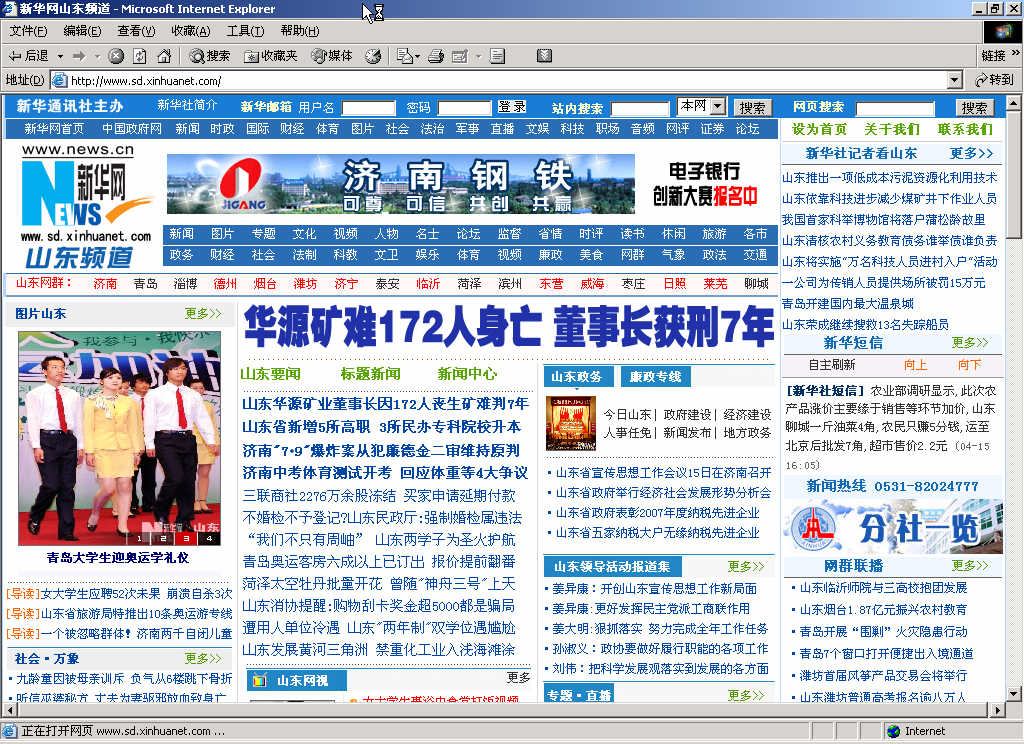
Task: Switch to the 山东政务 tab
Action: [x=577, y=377]
